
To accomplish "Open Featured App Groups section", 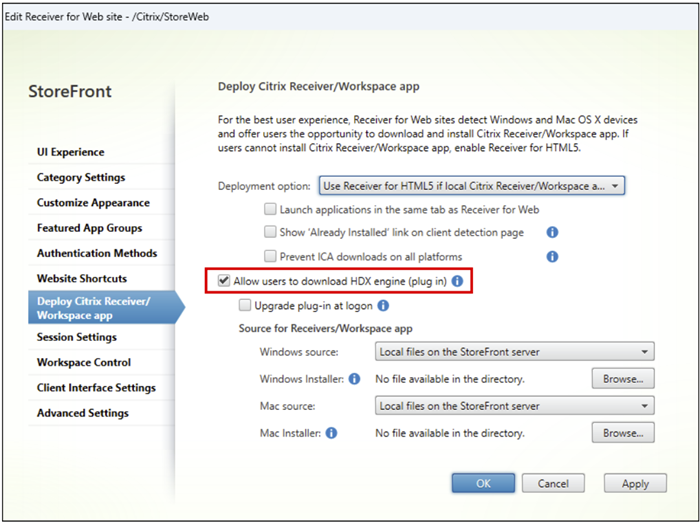I will click(89, 228).
